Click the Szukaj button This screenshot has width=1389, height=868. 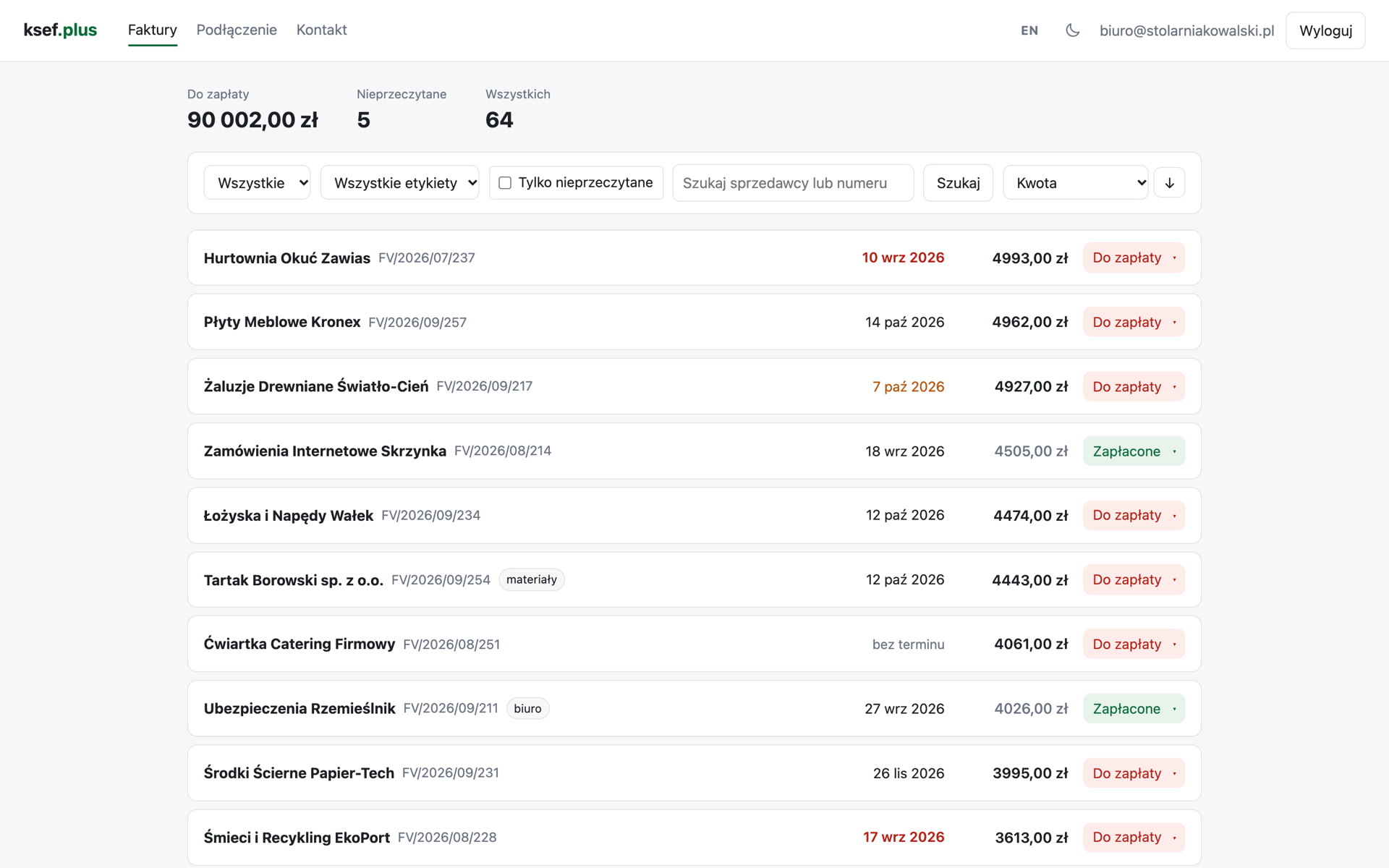pos(958,183)
